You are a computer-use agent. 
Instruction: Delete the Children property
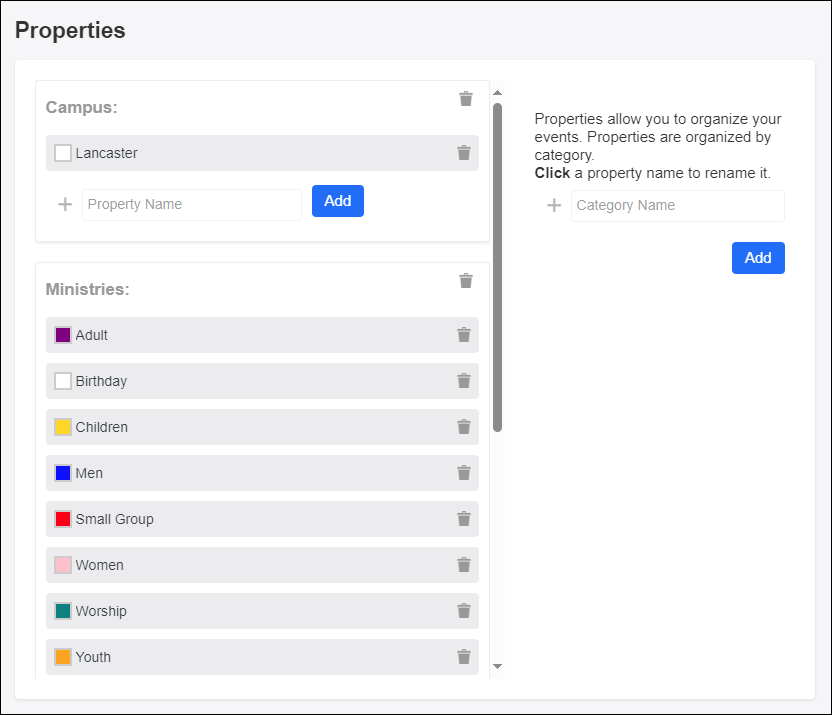(x=463, y=427)
